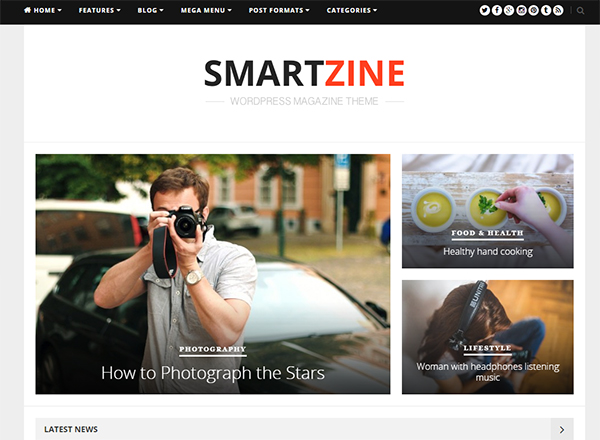The image size is (600, 440).
Task: Expand the Features dropdown menu
Action: coord(99,10)
